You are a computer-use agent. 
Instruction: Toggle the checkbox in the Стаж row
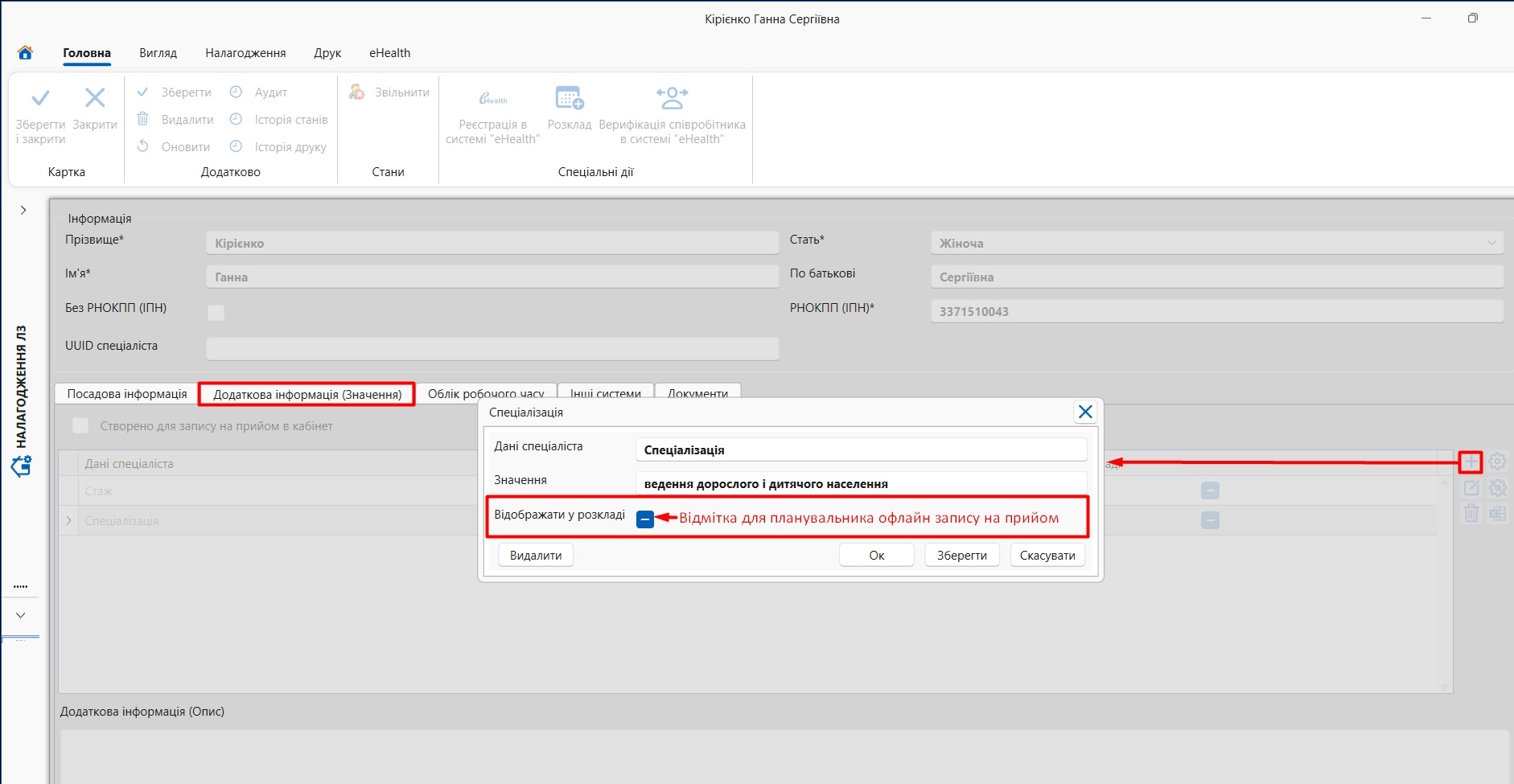(1210, 491)
